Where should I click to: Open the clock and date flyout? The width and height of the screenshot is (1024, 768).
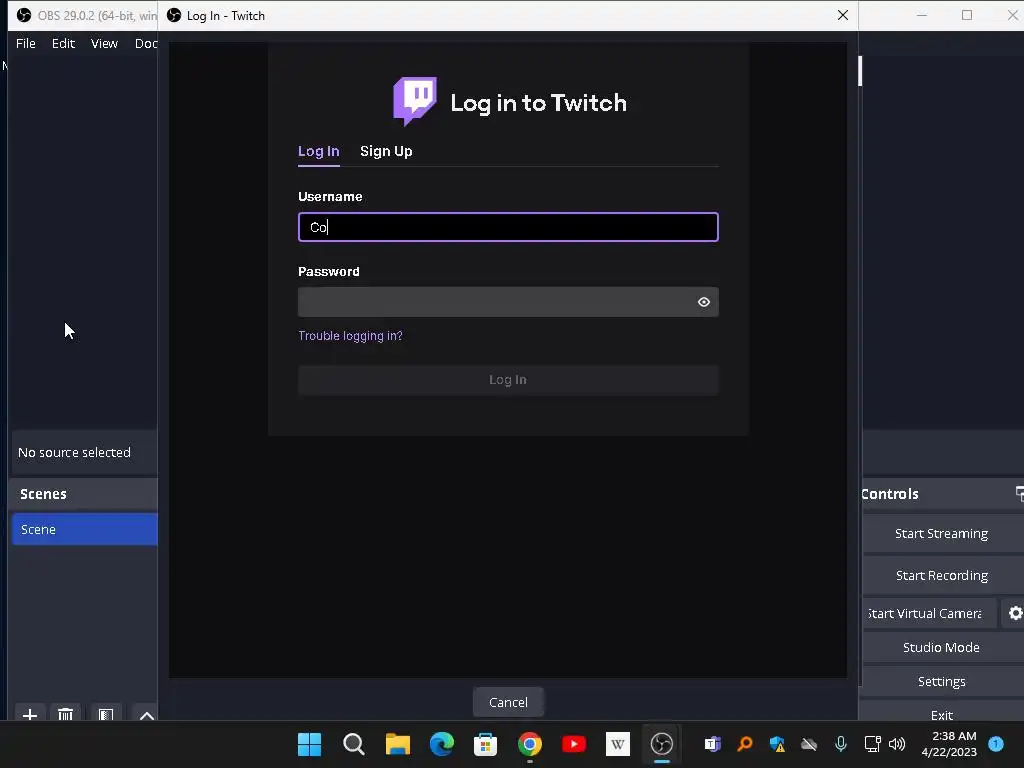[949, 744]
